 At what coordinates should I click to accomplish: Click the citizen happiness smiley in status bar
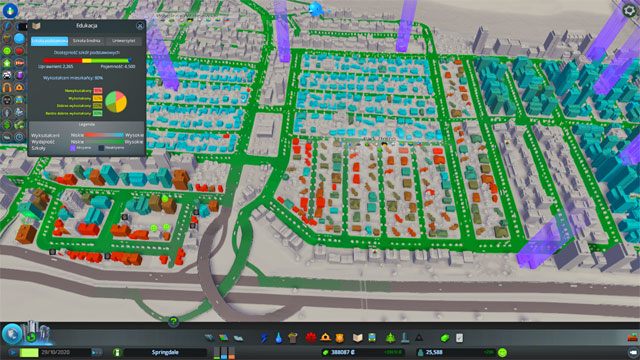502,352
